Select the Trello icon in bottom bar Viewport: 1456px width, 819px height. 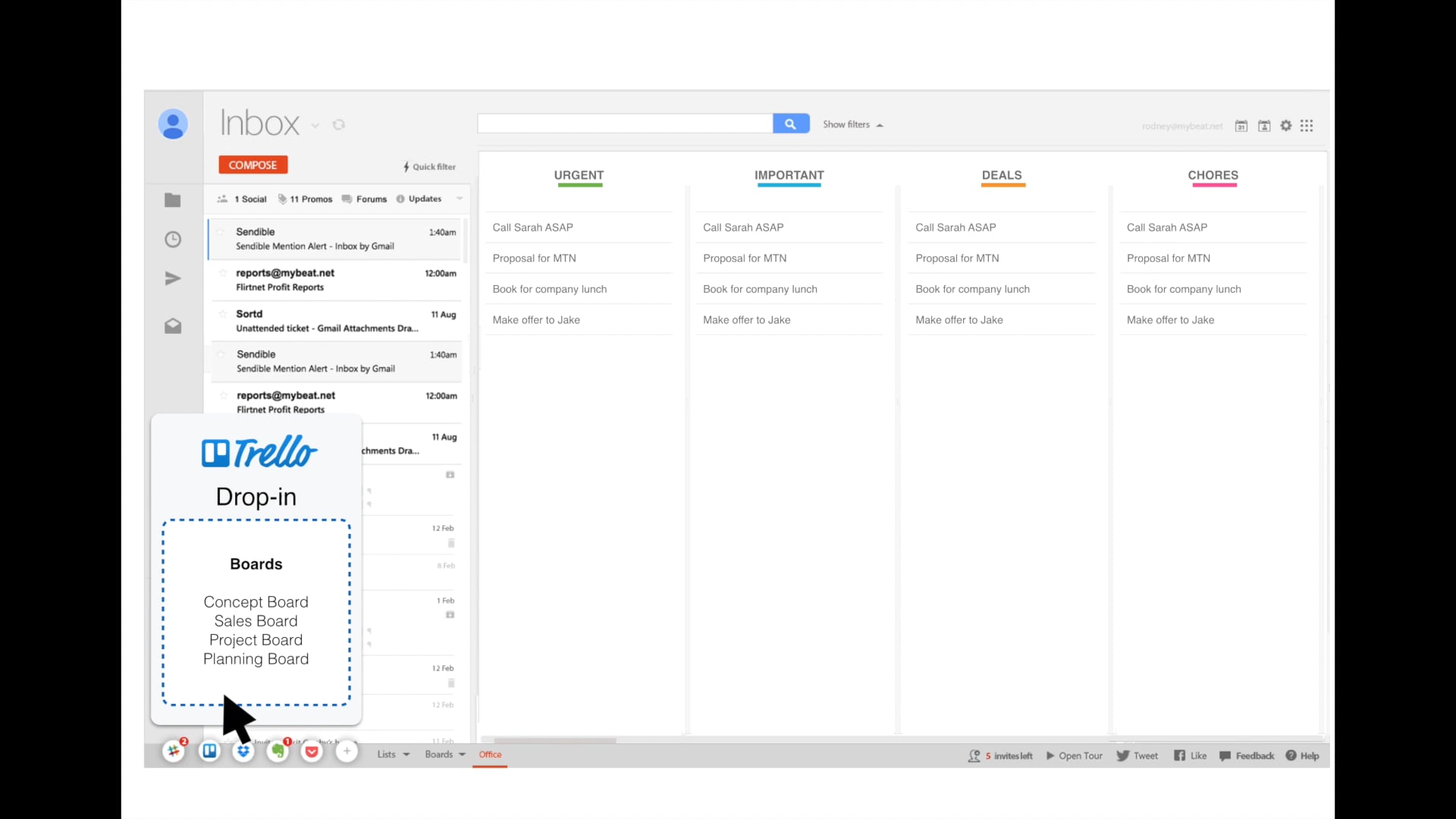[x=209, y=752]
